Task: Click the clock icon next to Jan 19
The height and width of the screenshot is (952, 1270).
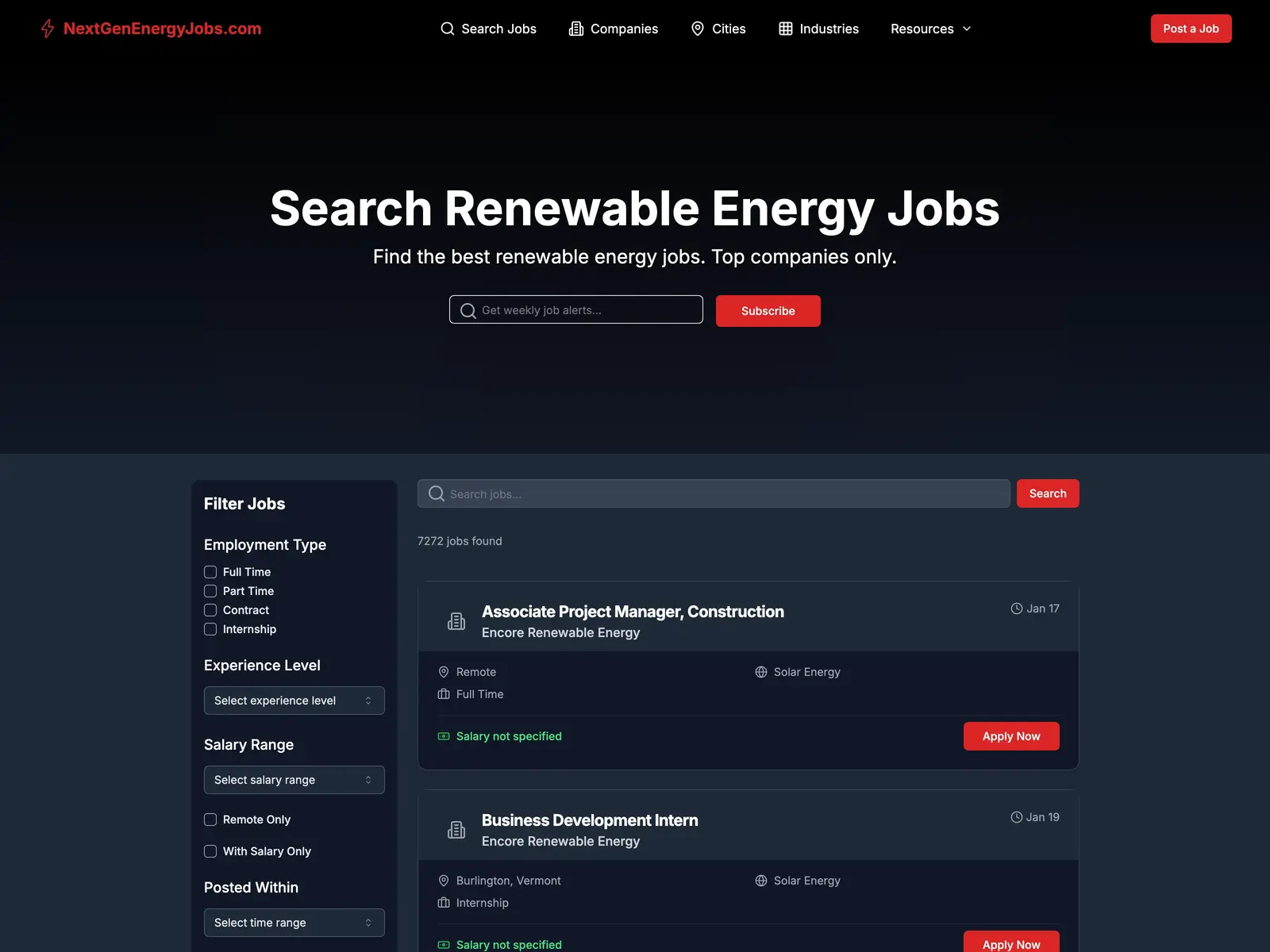Action: pos(1017,817)
